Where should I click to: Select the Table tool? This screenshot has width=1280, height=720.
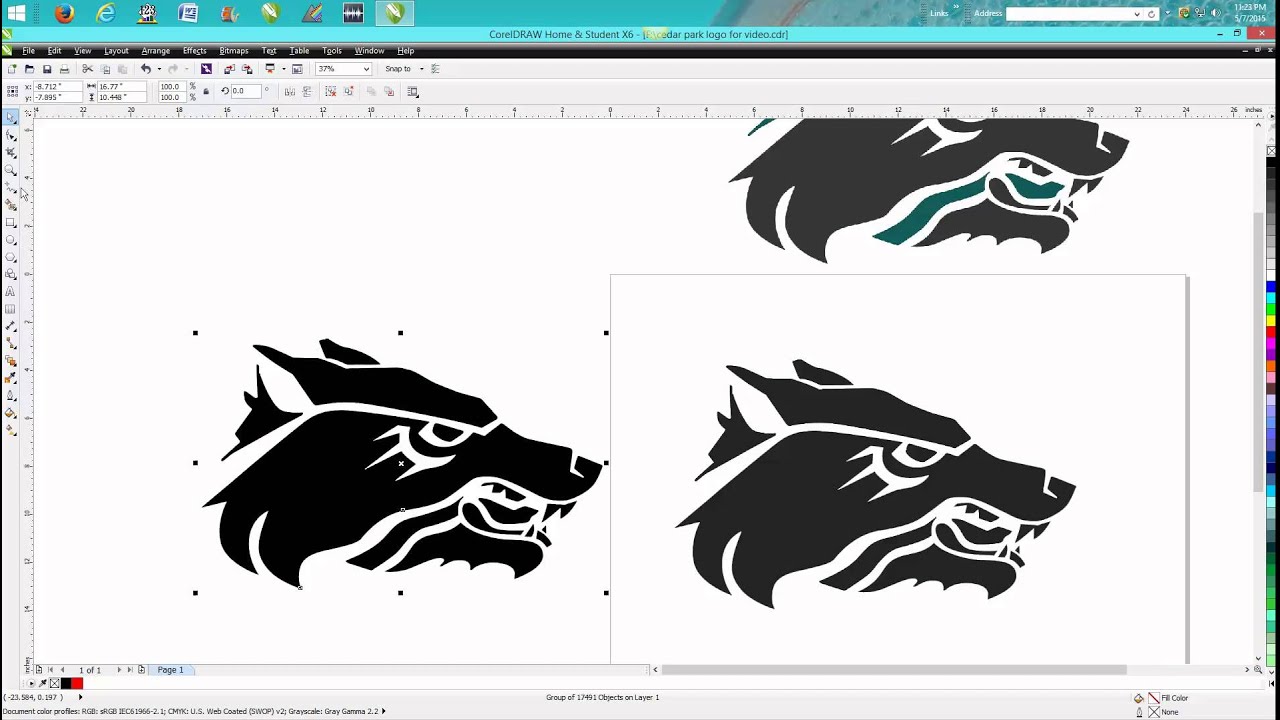tap(11, 309)
